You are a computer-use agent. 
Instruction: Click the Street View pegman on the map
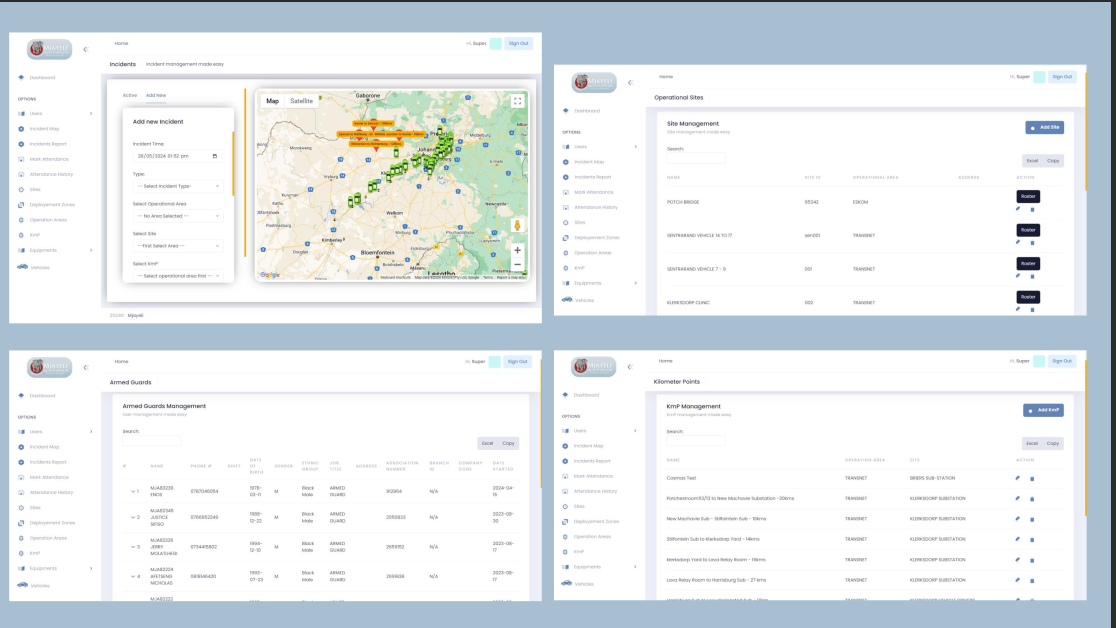[517, 225]
